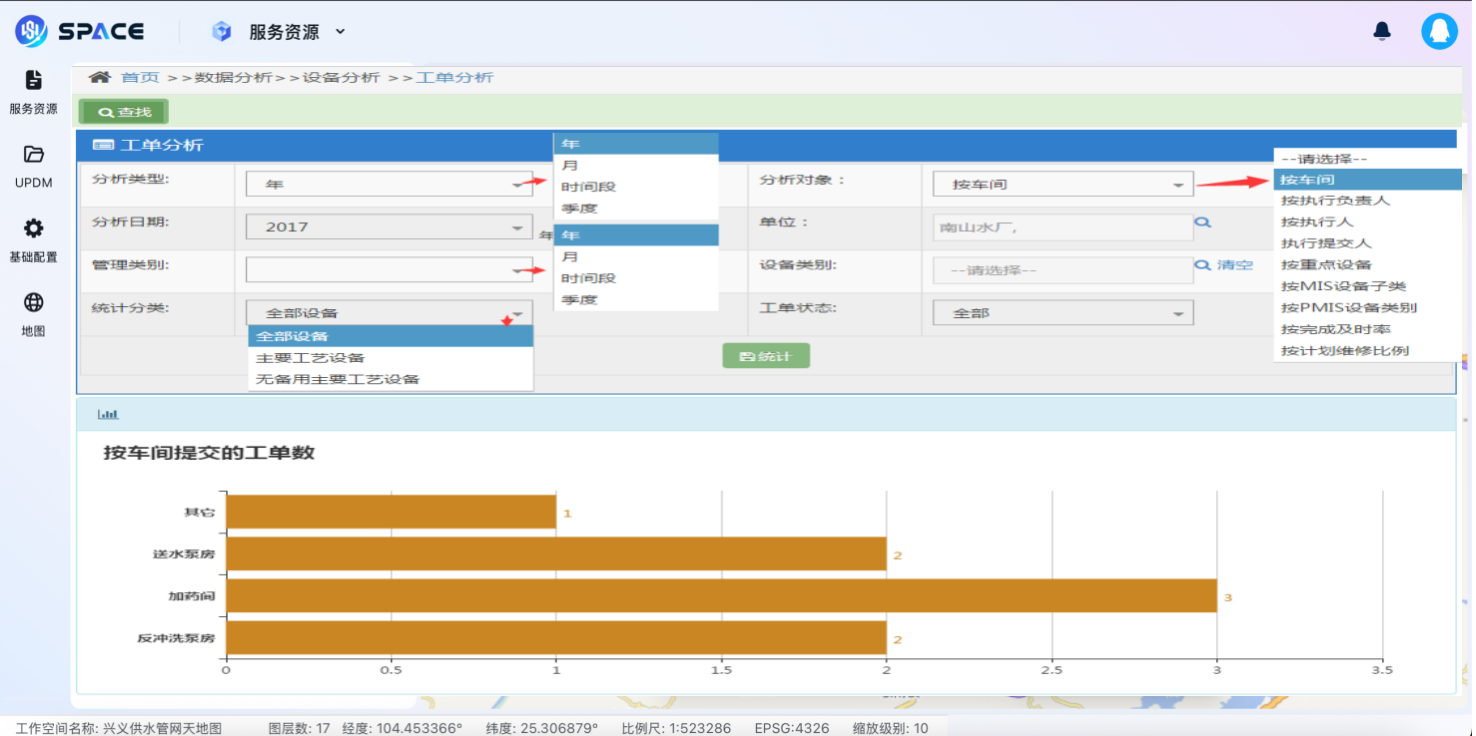Click the 清空 link next to 设备类别
Viewport: 1476px width, 736px height.
(x=1234, y=265)
